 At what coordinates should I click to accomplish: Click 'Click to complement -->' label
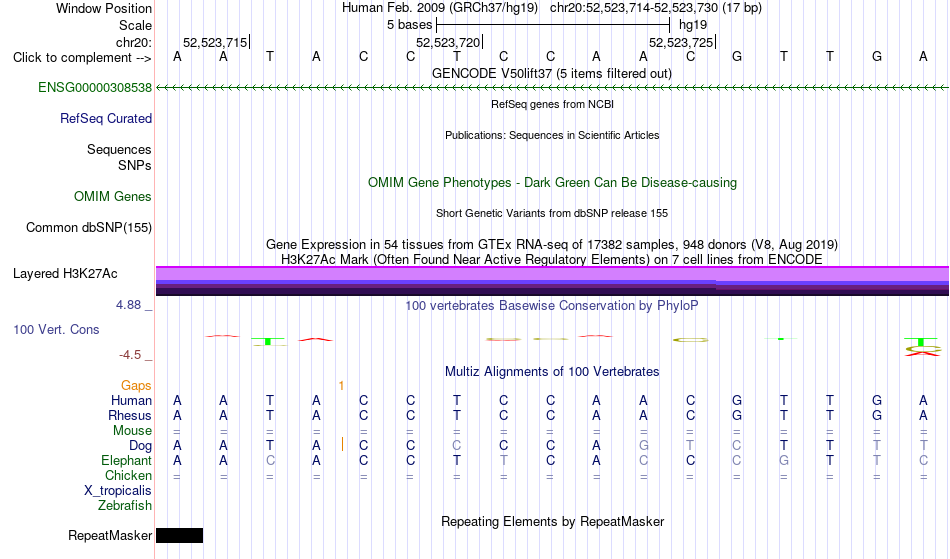pos(82,58)
